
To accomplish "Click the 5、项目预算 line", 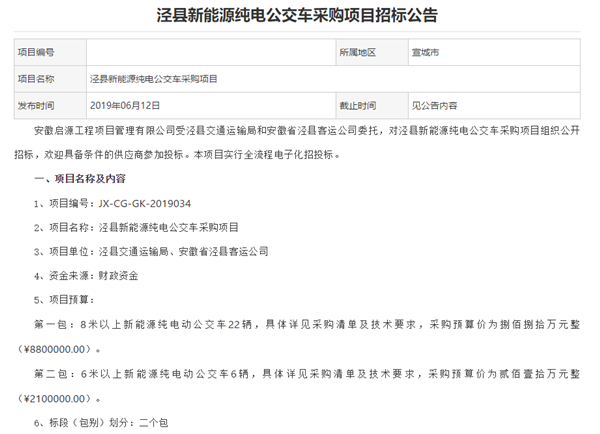I will coord(68,300).
